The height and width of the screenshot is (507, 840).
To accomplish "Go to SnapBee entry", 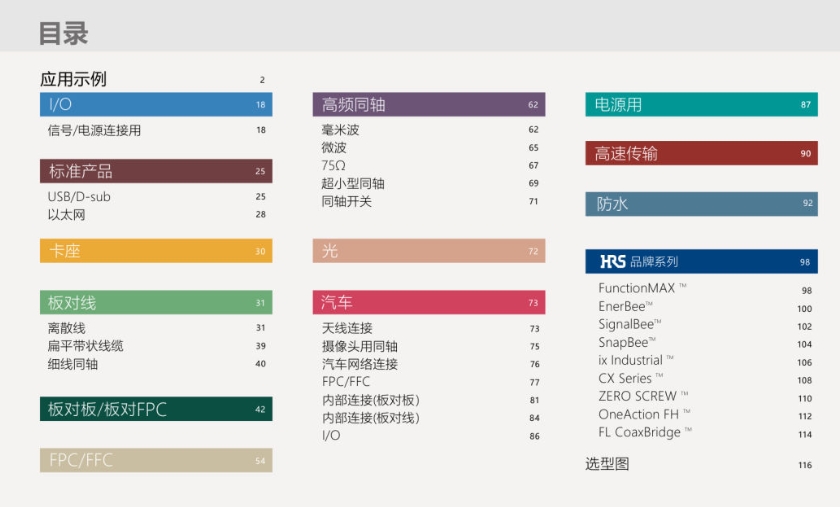I will coord(627,342).
